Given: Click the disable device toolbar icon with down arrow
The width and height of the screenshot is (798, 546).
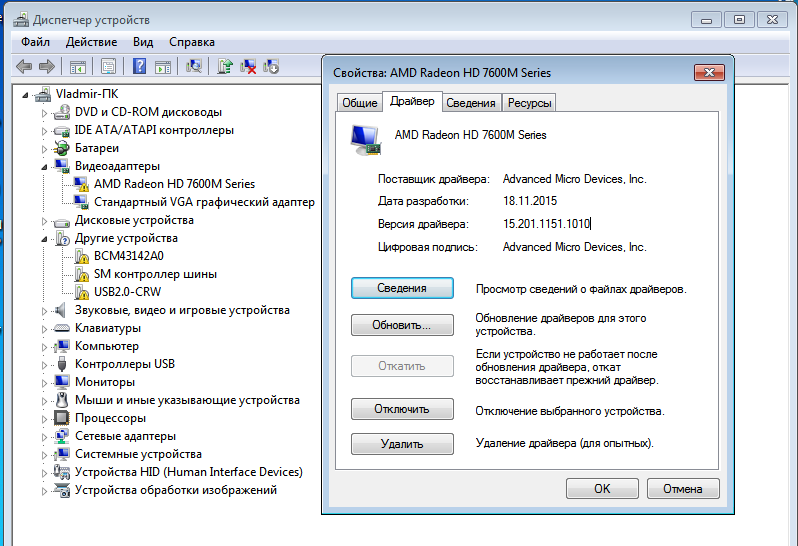Looking at the screenshot, I should click(x=271, y=67).
